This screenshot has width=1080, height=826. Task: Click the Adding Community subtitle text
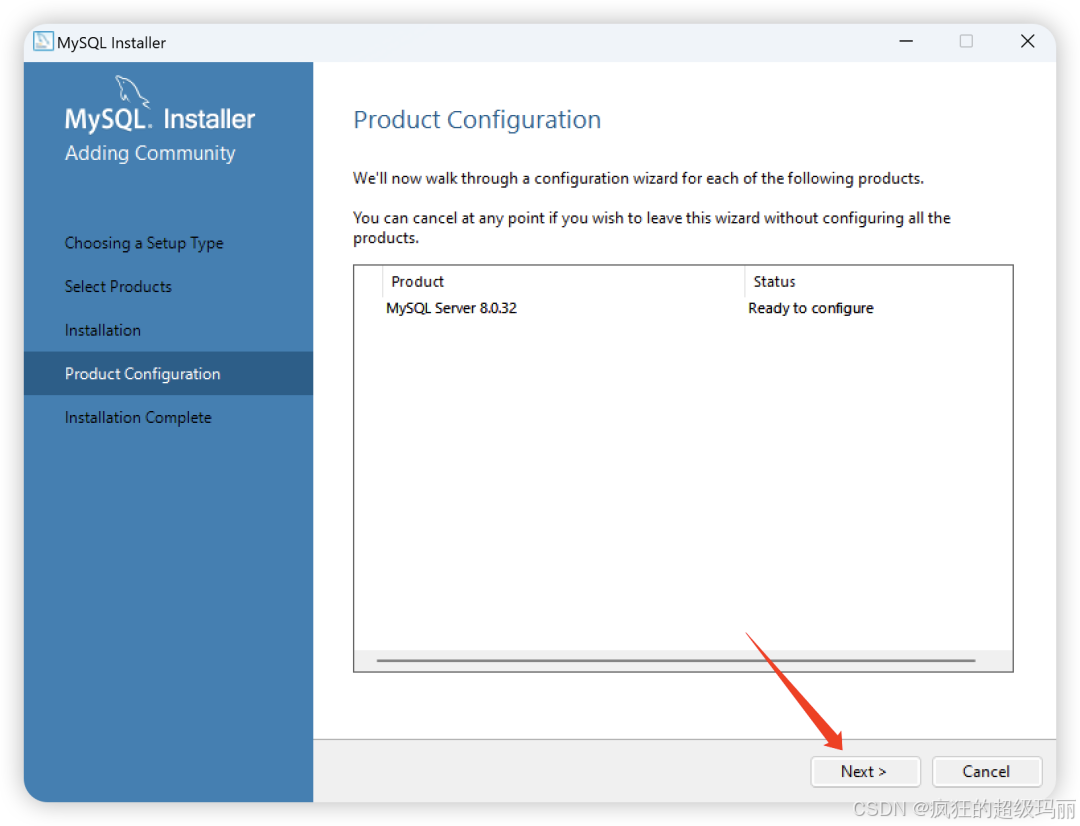click(x=150, y=153)
